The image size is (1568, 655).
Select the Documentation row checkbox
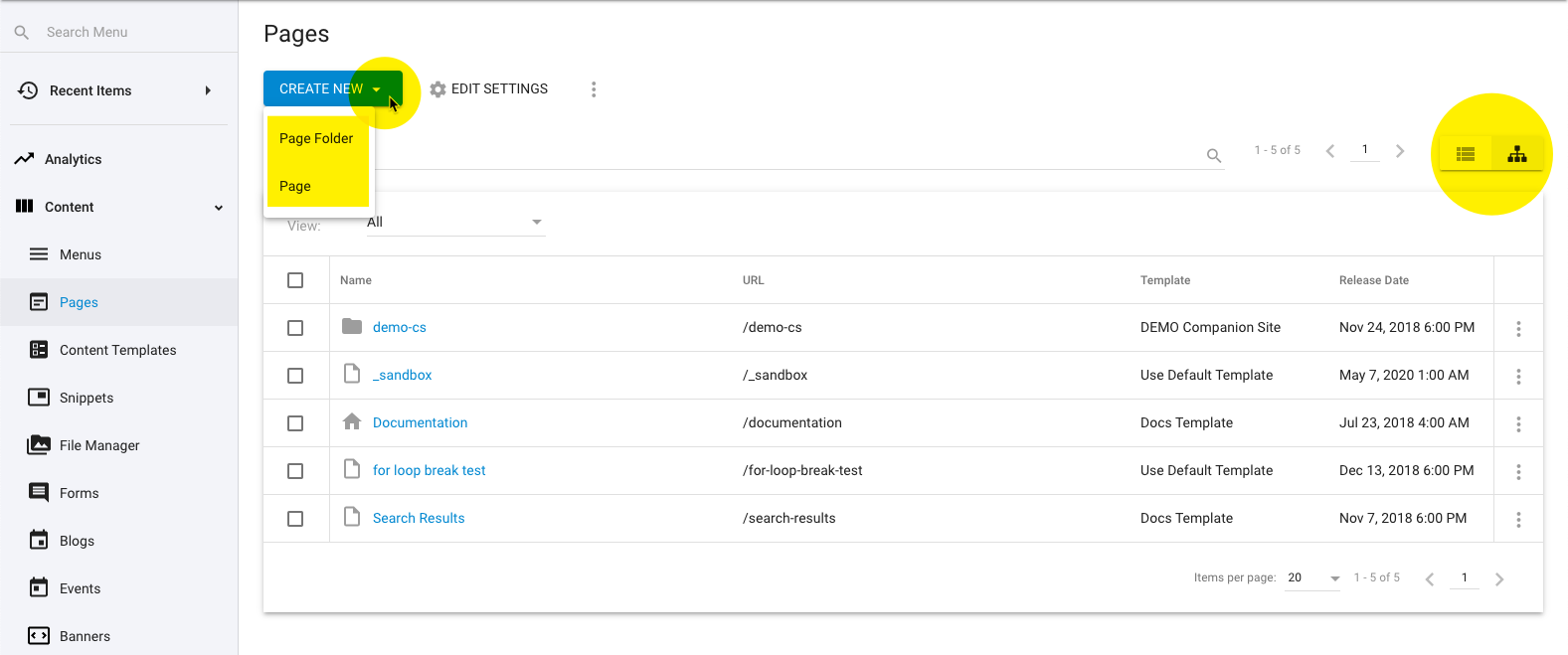295,423
